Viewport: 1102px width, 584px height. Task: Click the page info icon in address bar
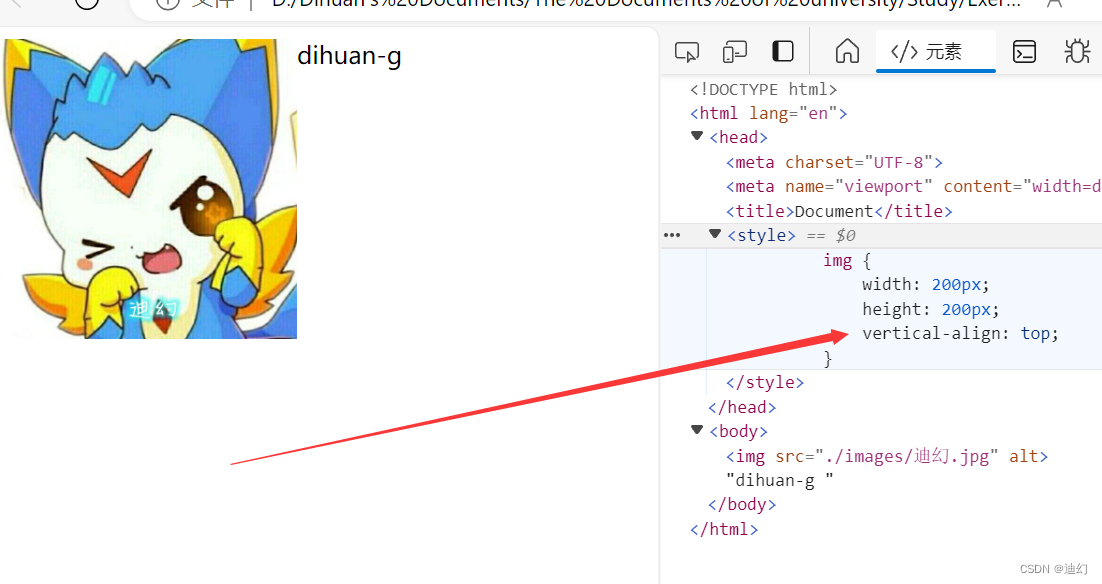tap(166, 5)
